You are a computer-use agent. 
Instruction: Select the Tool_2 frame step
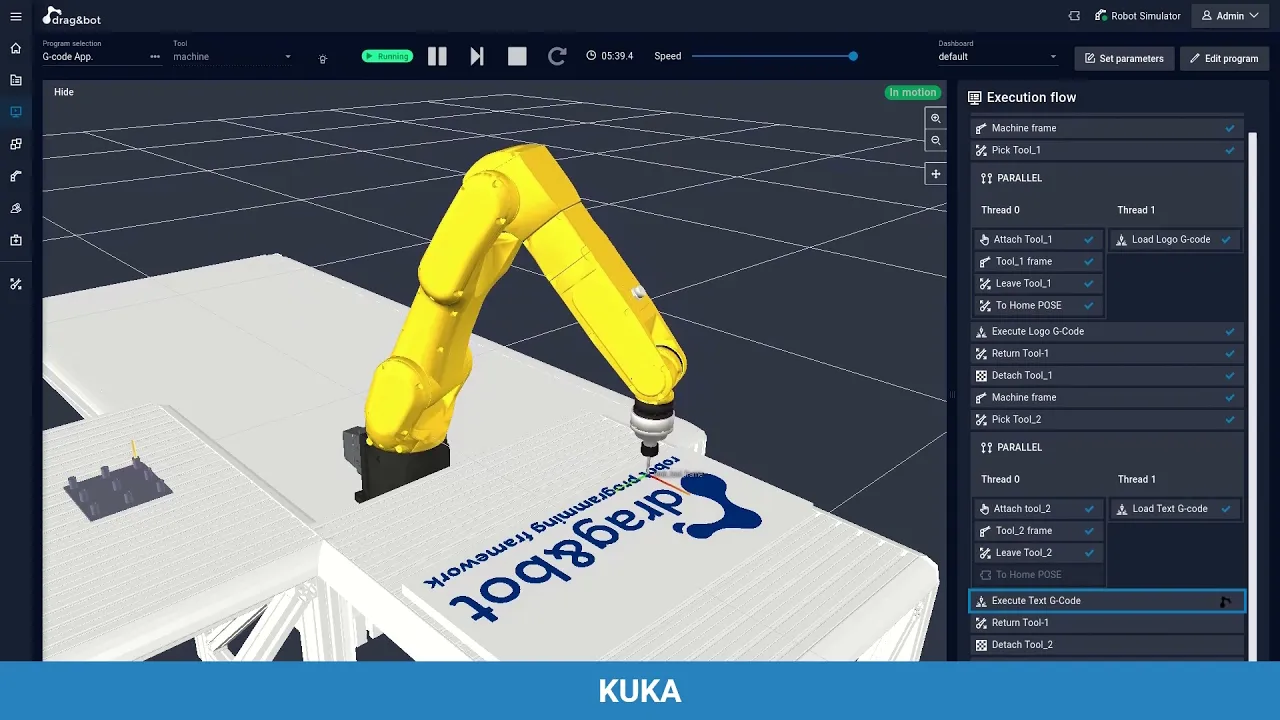(x=1038, y=530)
